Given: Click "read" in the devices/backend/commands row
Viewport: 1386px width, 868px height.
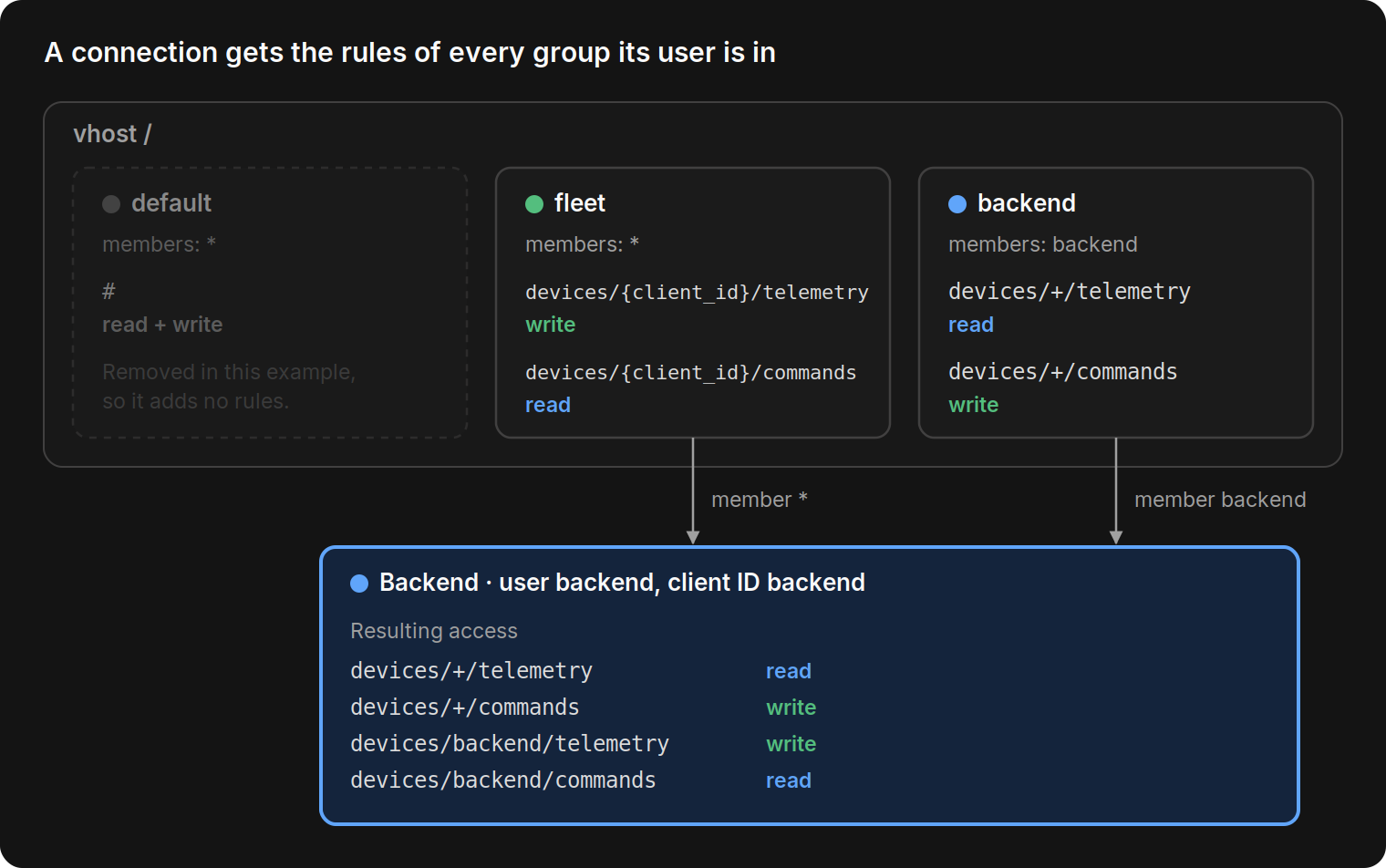Looking at the screenshot, I should click(x=789, y=780).
